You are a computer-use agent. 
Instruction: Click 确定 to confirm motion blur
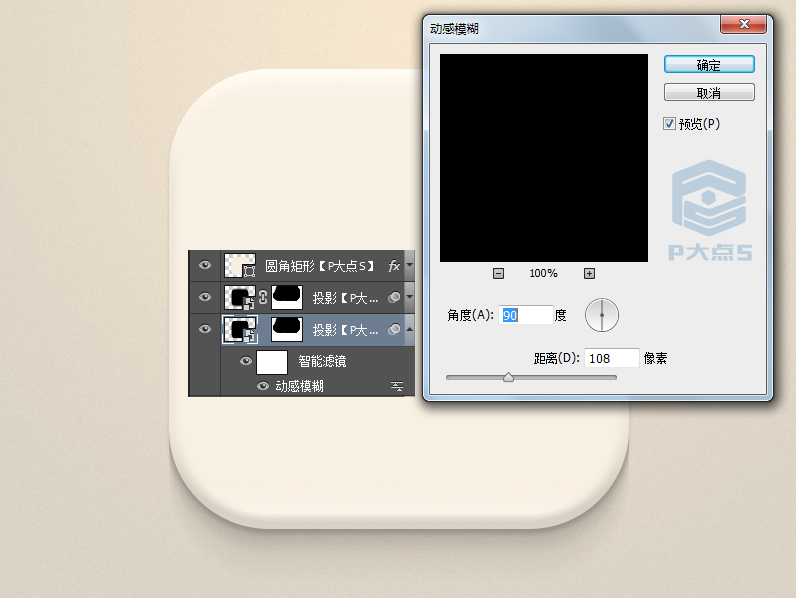tap(709, 64)
